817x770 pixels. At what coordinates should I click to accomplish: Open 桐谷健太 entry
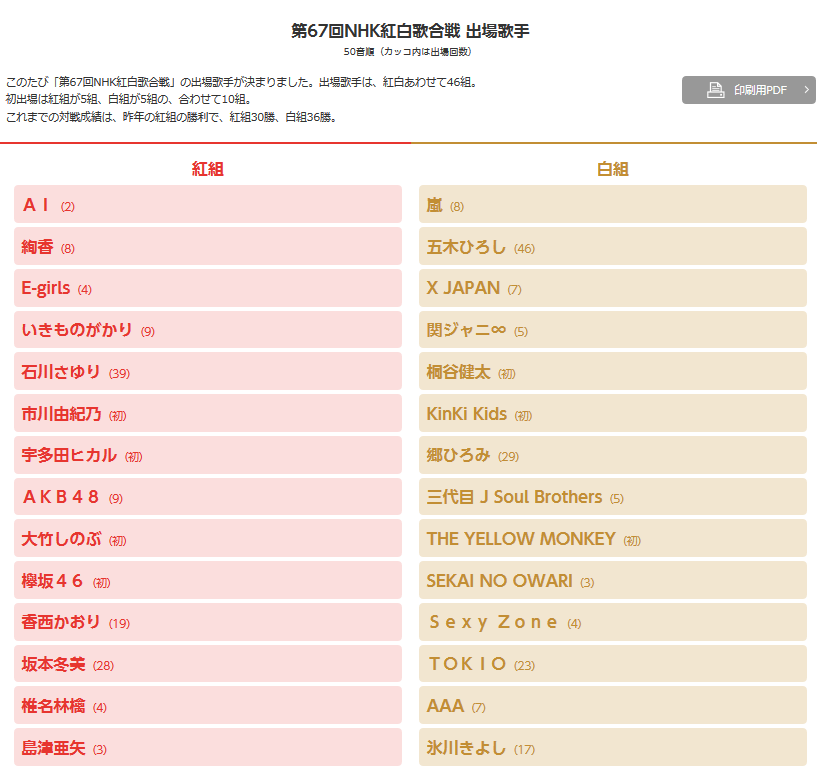point(613,371)
